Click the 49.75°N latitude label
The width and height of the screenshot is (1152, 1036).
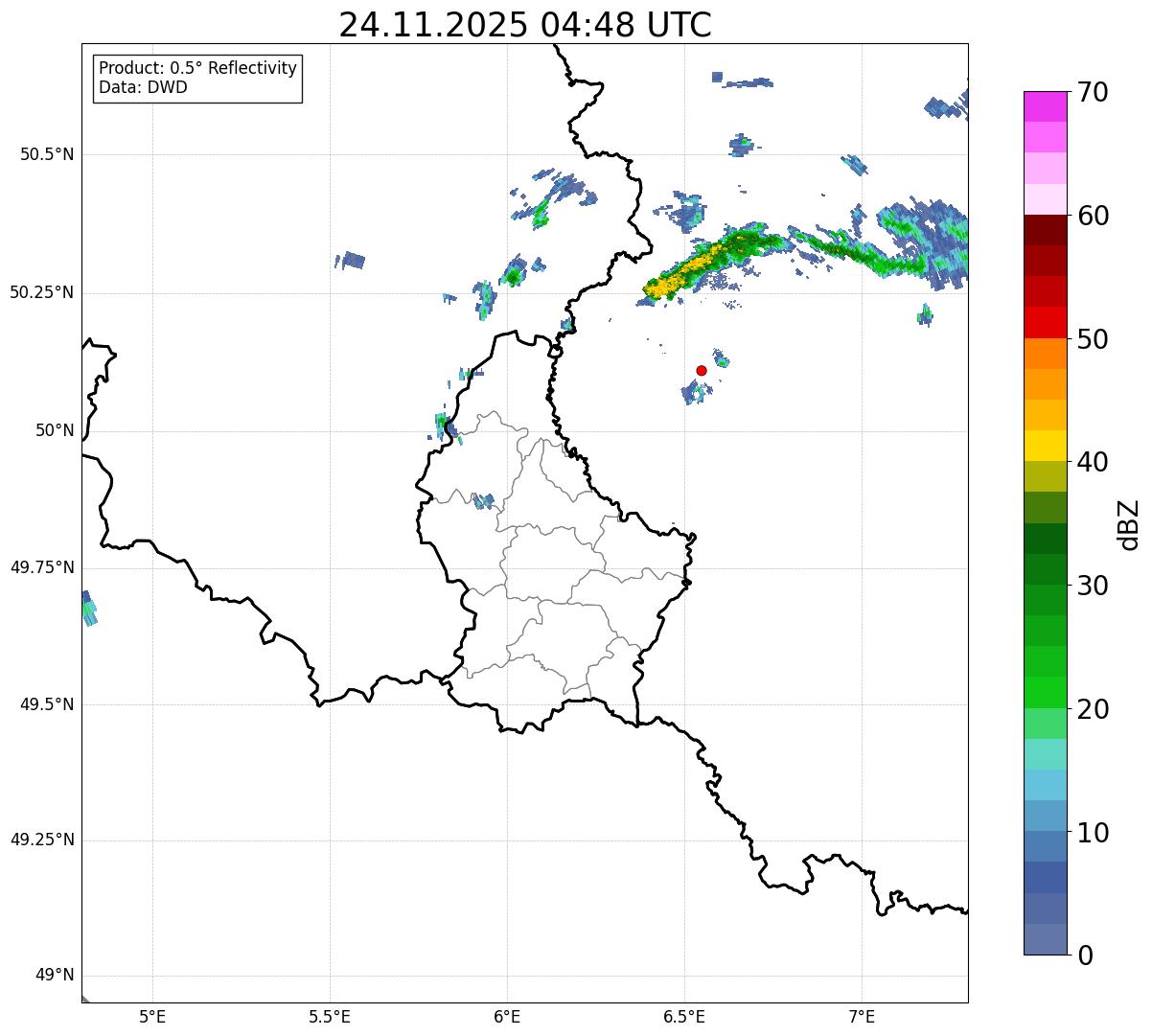[x=42, y=567]
